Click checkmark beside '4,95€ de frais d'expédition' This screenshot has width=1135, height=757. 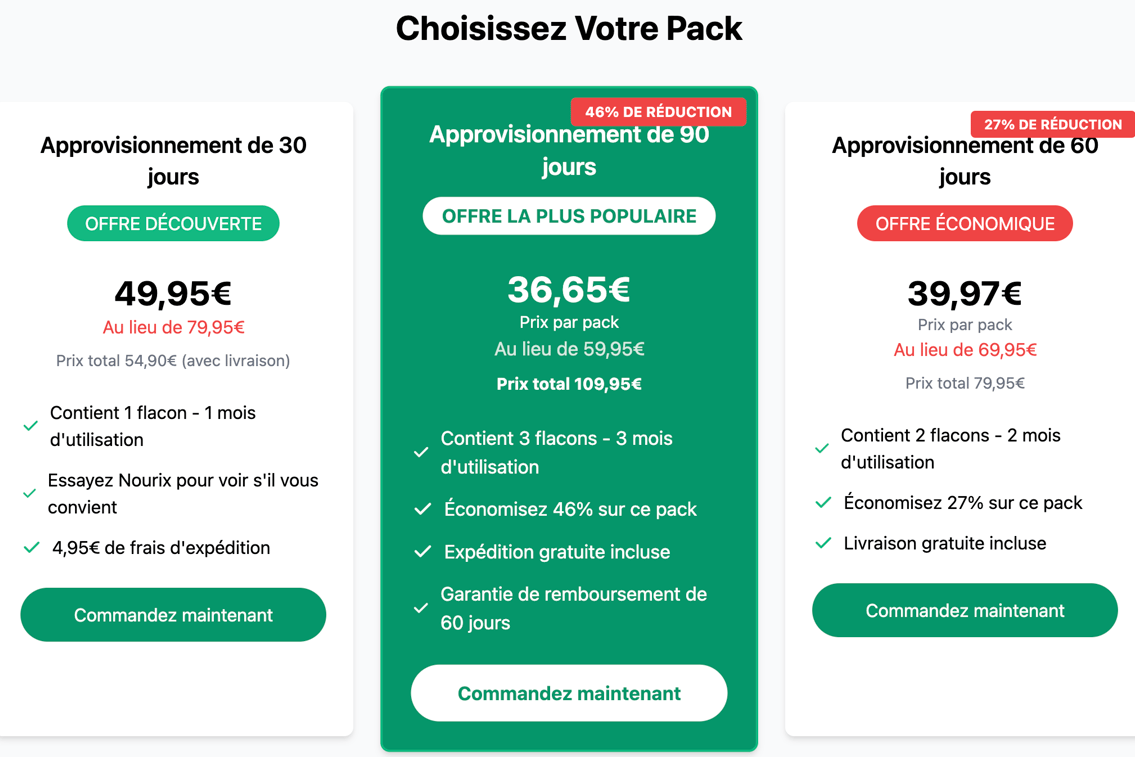pos(31,548)
